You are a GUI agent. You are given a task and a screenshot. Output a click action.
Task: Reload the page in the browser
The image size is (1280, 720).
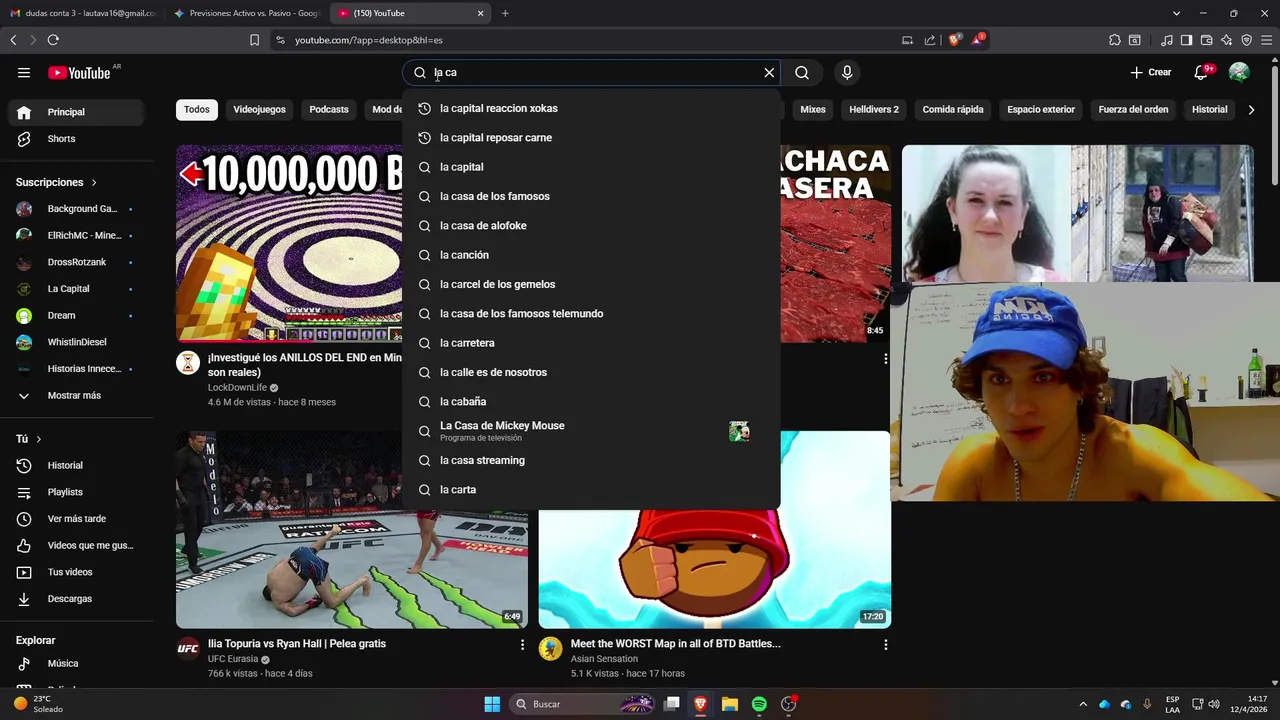[x=53, y=40]
